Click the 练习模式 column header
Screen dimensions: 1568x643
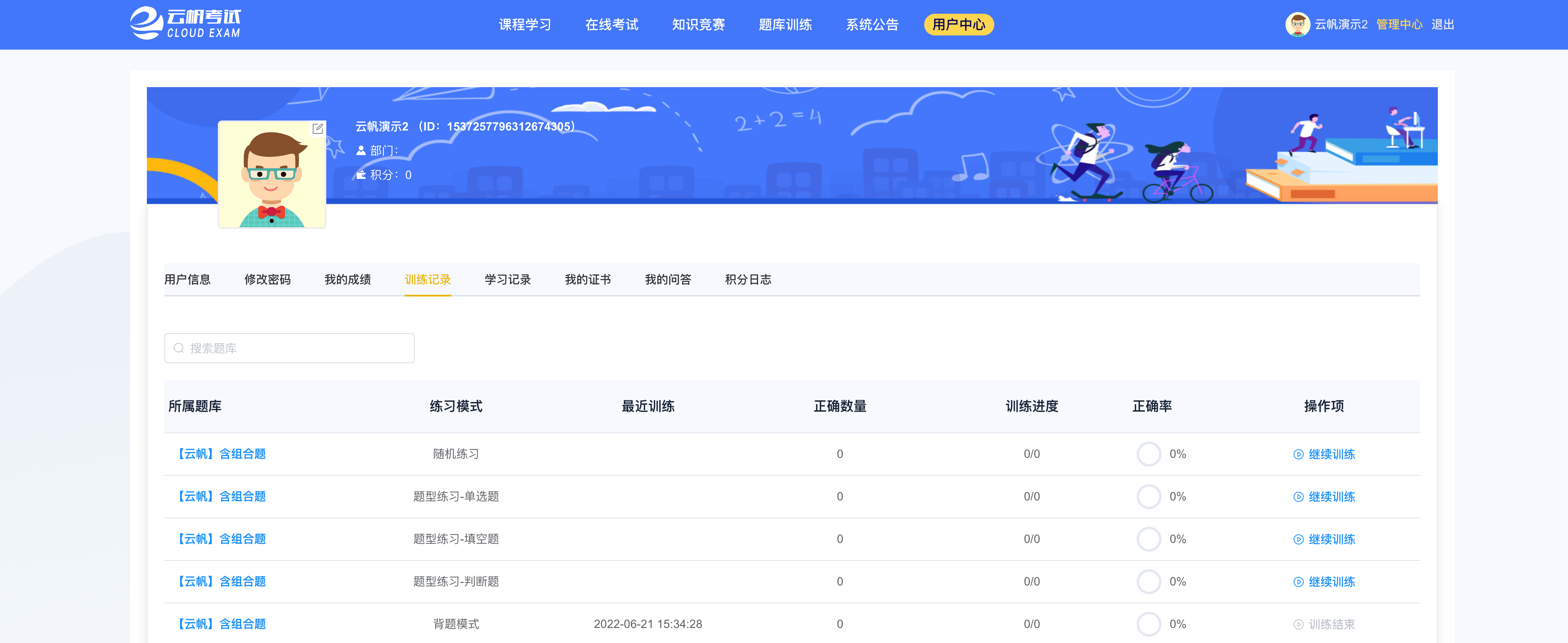click(x=456, y=407)
